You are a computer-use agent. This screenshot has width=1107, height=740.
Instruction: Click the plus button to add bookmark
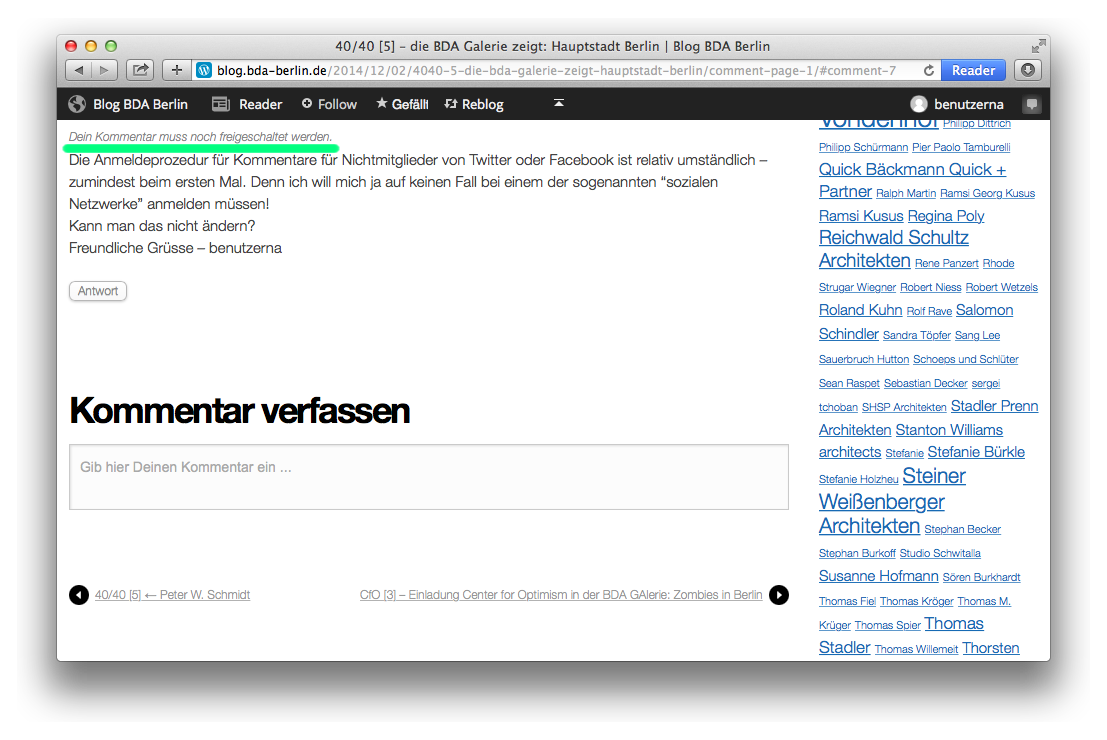point(176,70)
